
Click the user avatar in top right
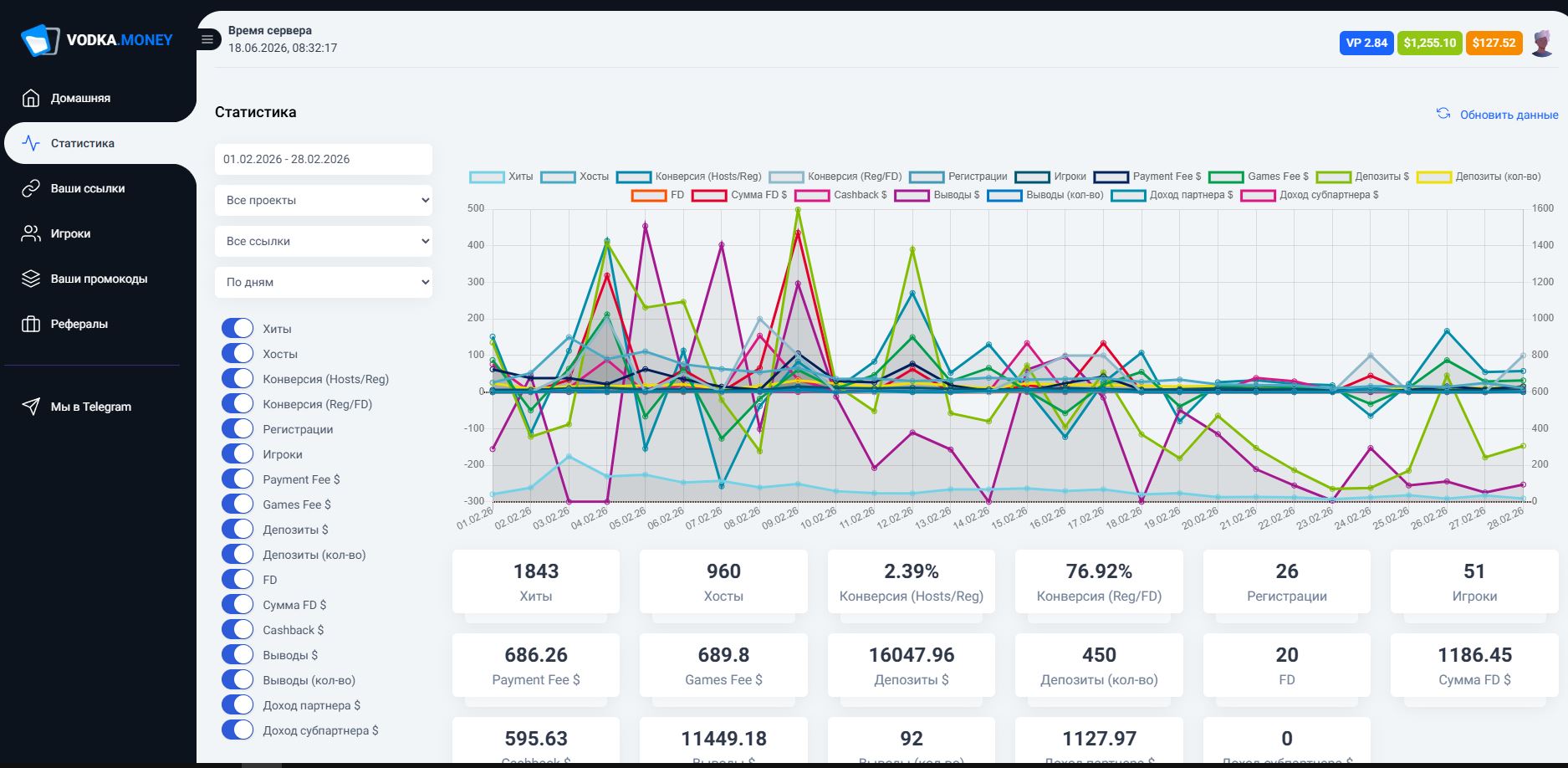pos(1543,43)
